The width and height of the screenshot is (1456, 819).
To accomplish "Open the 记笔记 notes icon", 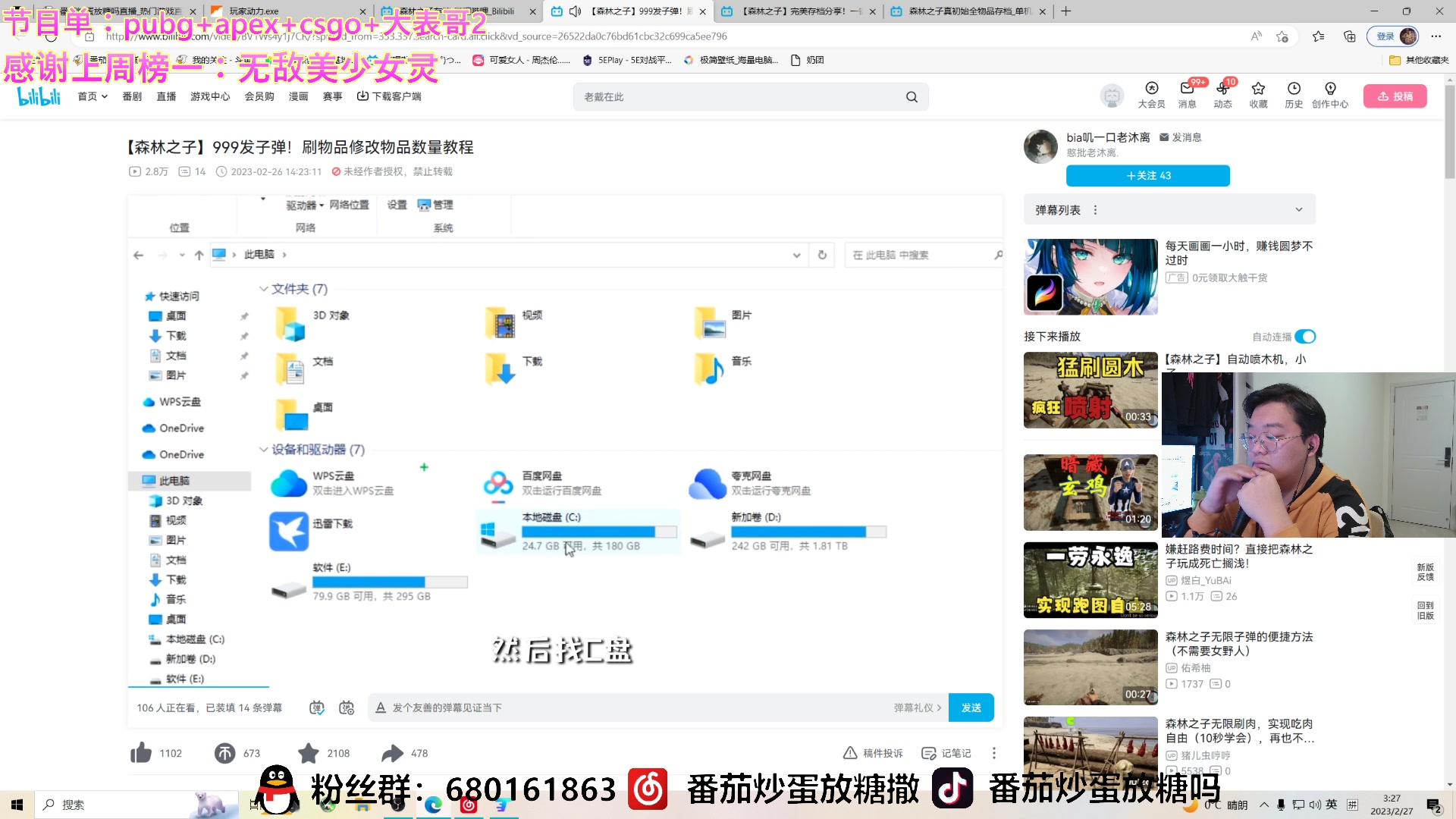I will 929,753.
